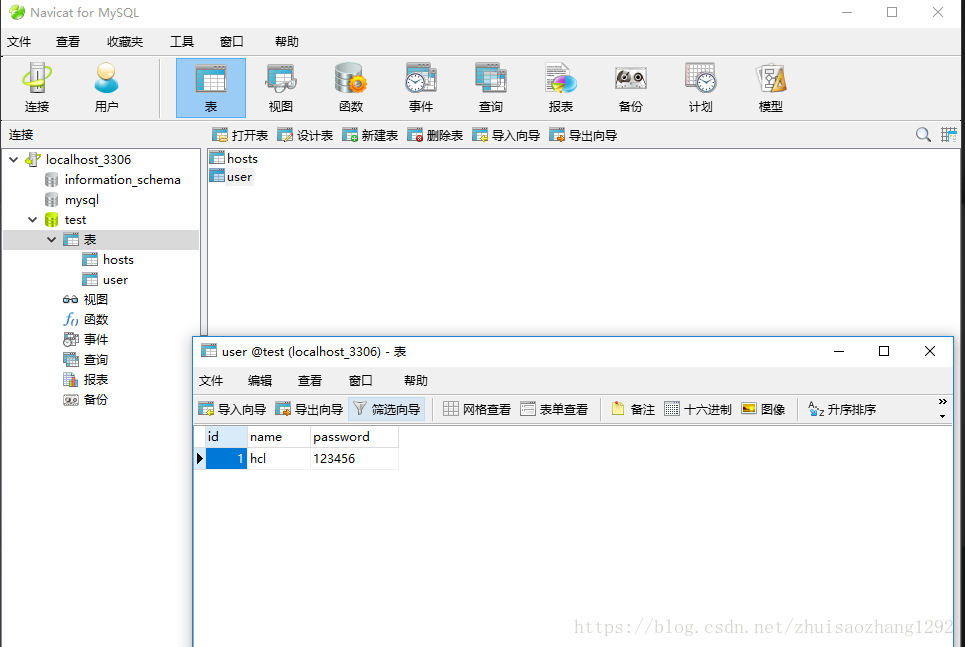Click 新建表 (New Table) button
The width and height of the screenshot is (965, 647).
coord(370,135)
